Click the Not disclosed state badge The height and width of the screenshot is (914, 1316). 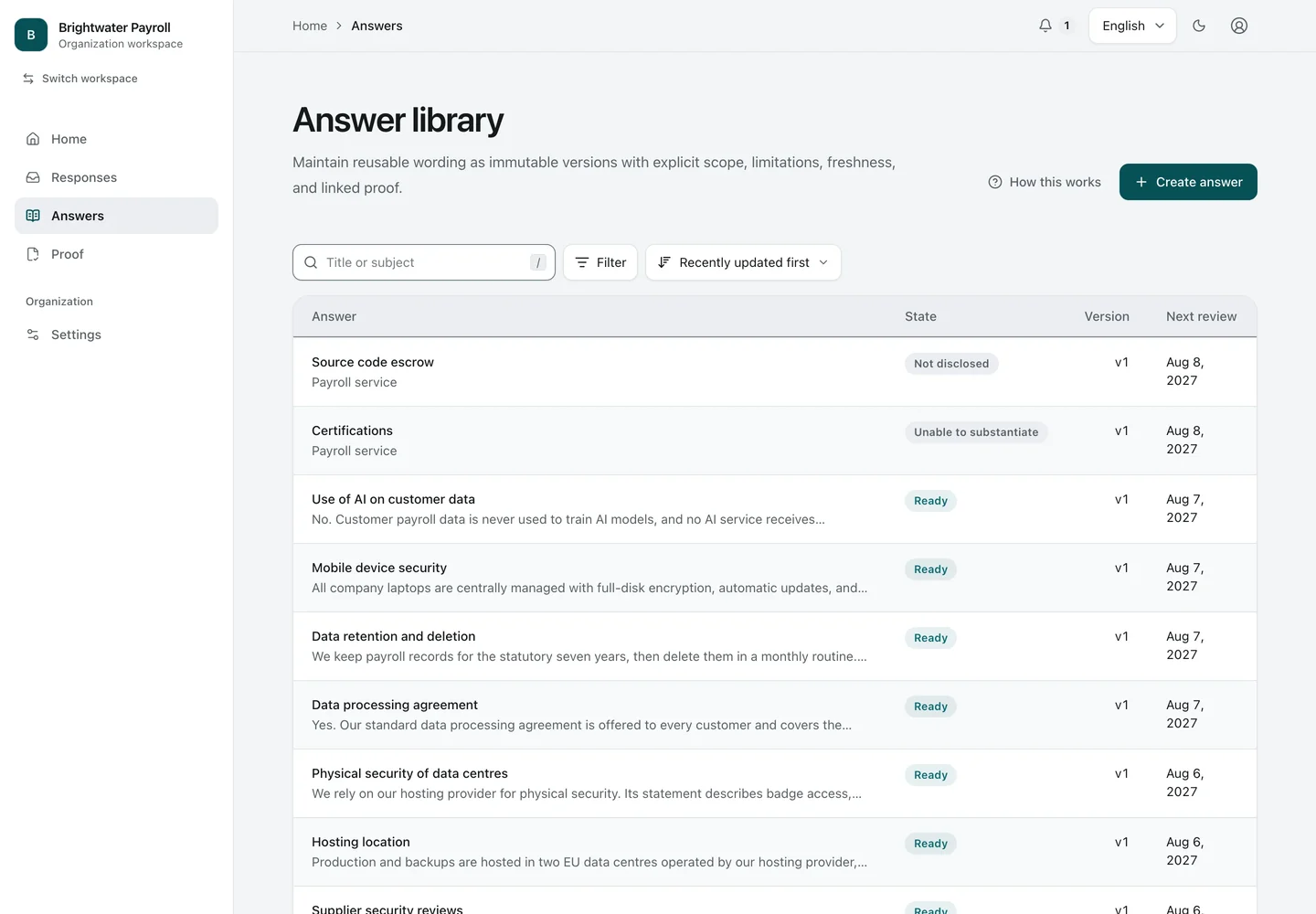pyautogui.click(x=951, y=364)
